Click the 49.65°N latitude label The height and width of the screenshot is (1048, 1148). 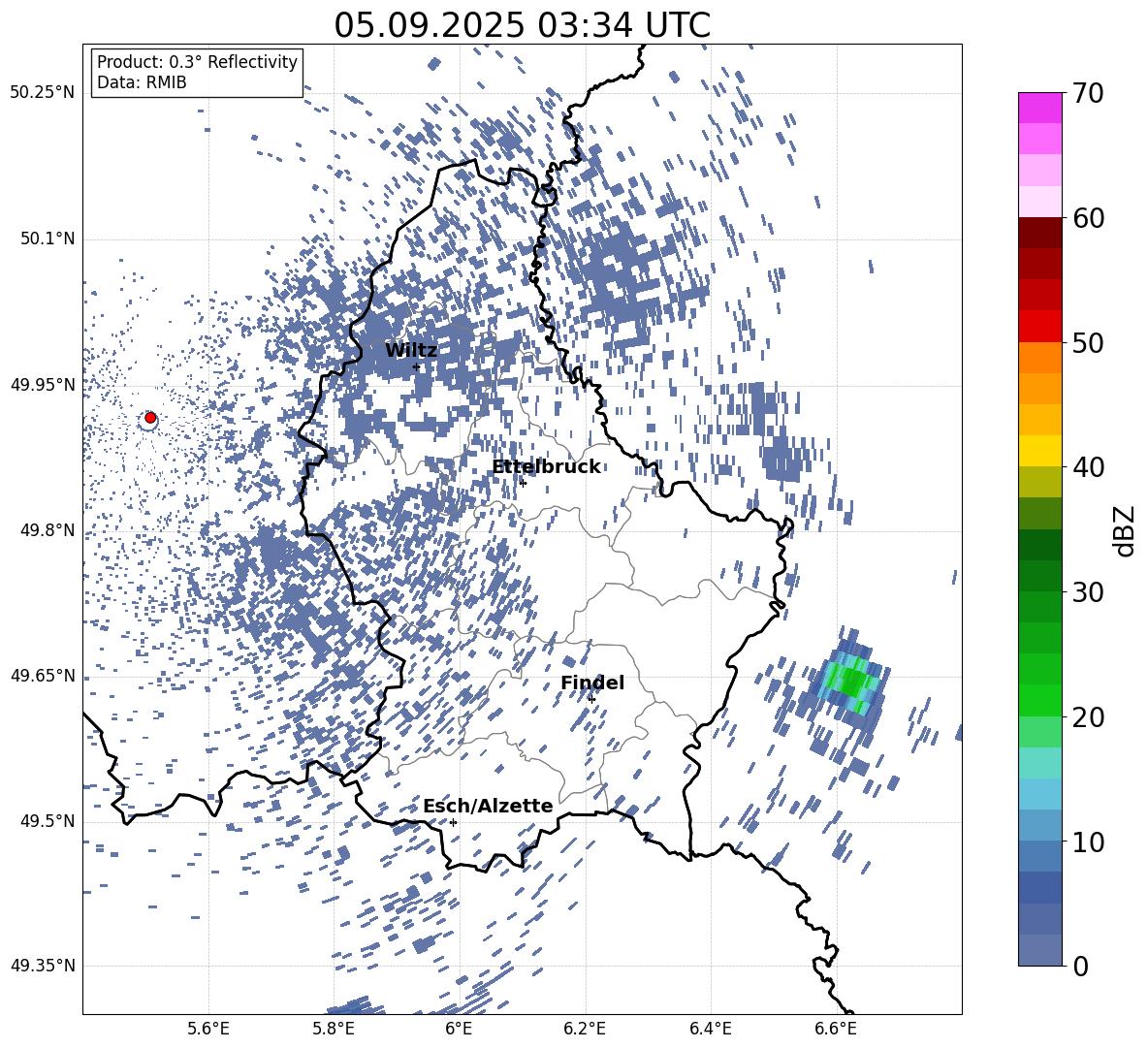(x=43, y=676)
